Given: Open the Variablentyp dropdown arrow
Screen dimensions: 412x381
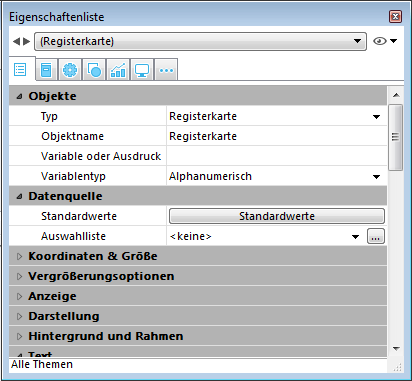Looking at the screenshot, I should coord(376,177).
